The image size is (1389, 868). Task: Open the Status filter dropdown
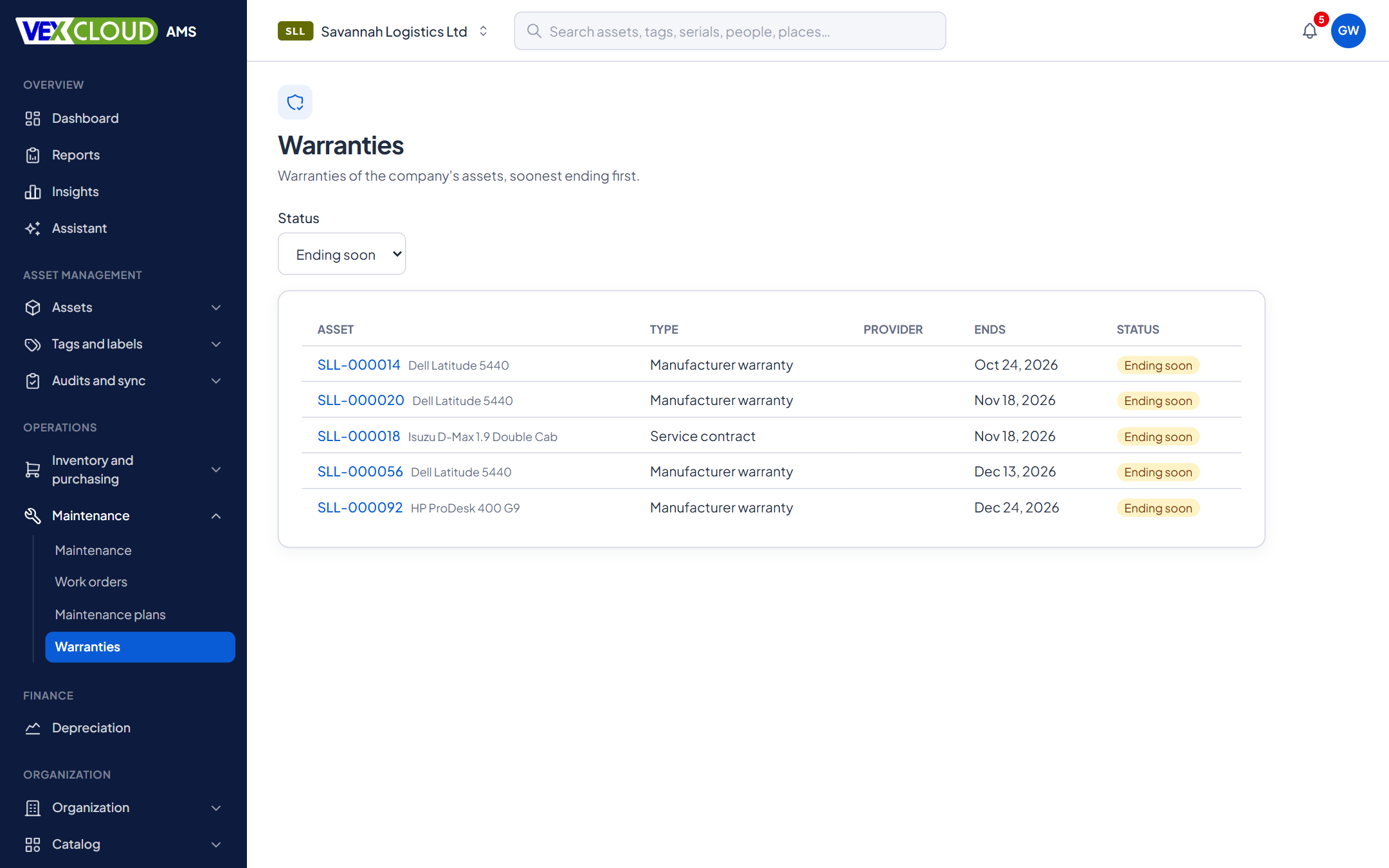pyautogui.click(x=341, y=254)
